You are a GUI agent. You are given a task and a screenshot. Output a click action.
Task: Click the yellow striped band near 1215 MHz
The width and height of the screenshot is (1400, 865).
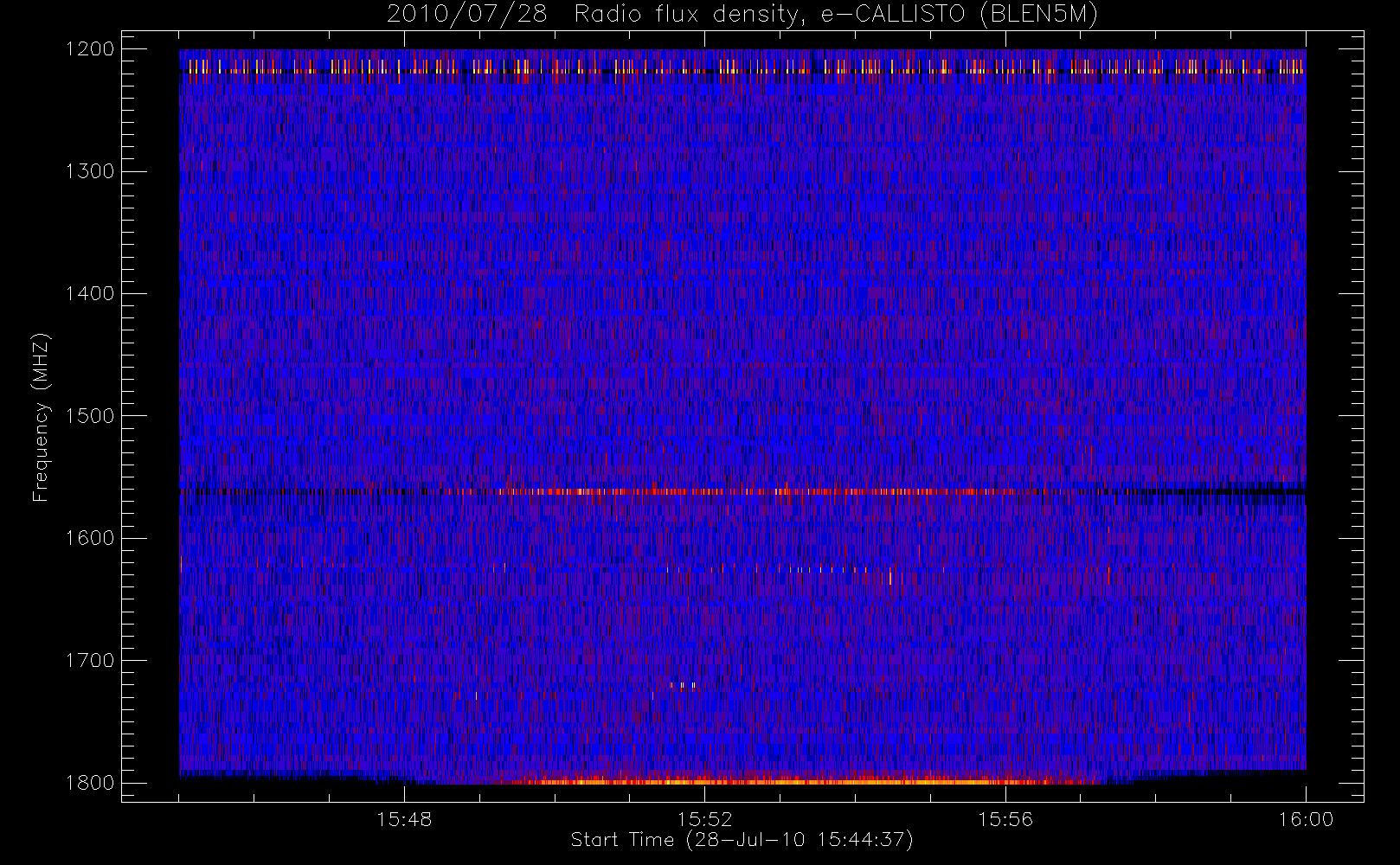pos(742,67)
